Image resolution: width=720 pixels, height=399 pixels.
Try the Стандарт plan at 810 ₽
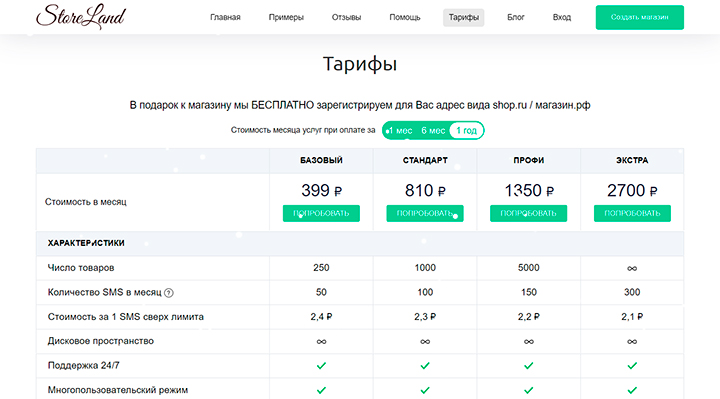425,213
